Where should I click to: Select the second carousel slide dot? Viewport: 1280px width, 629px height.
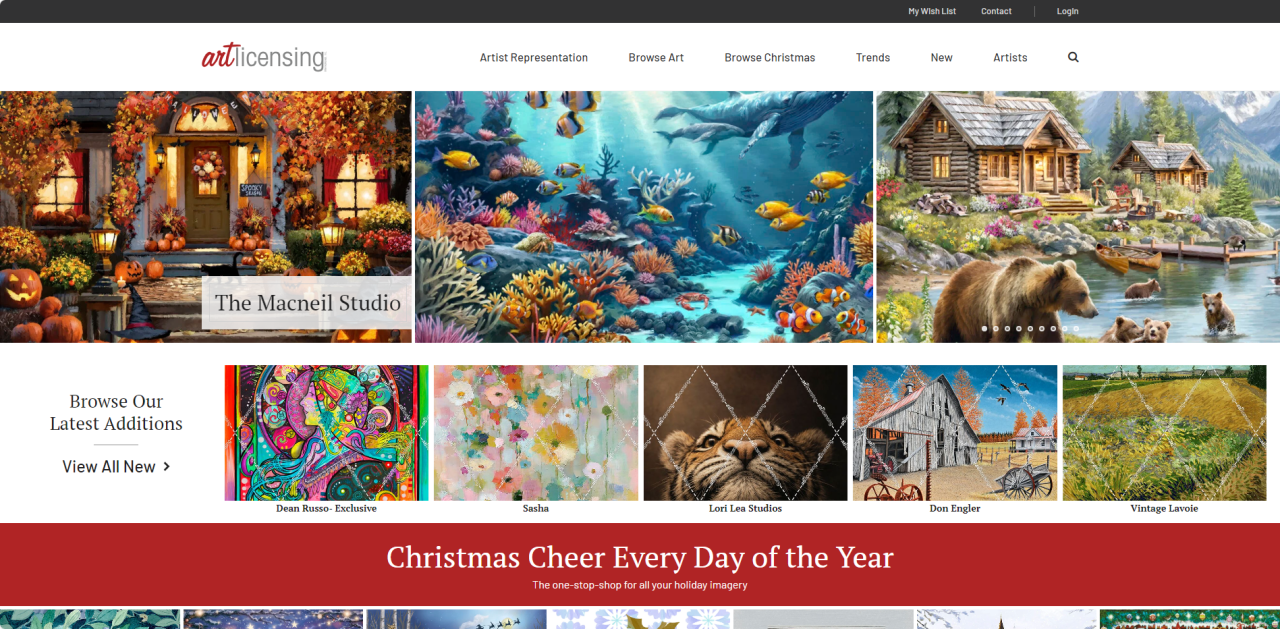996,328
